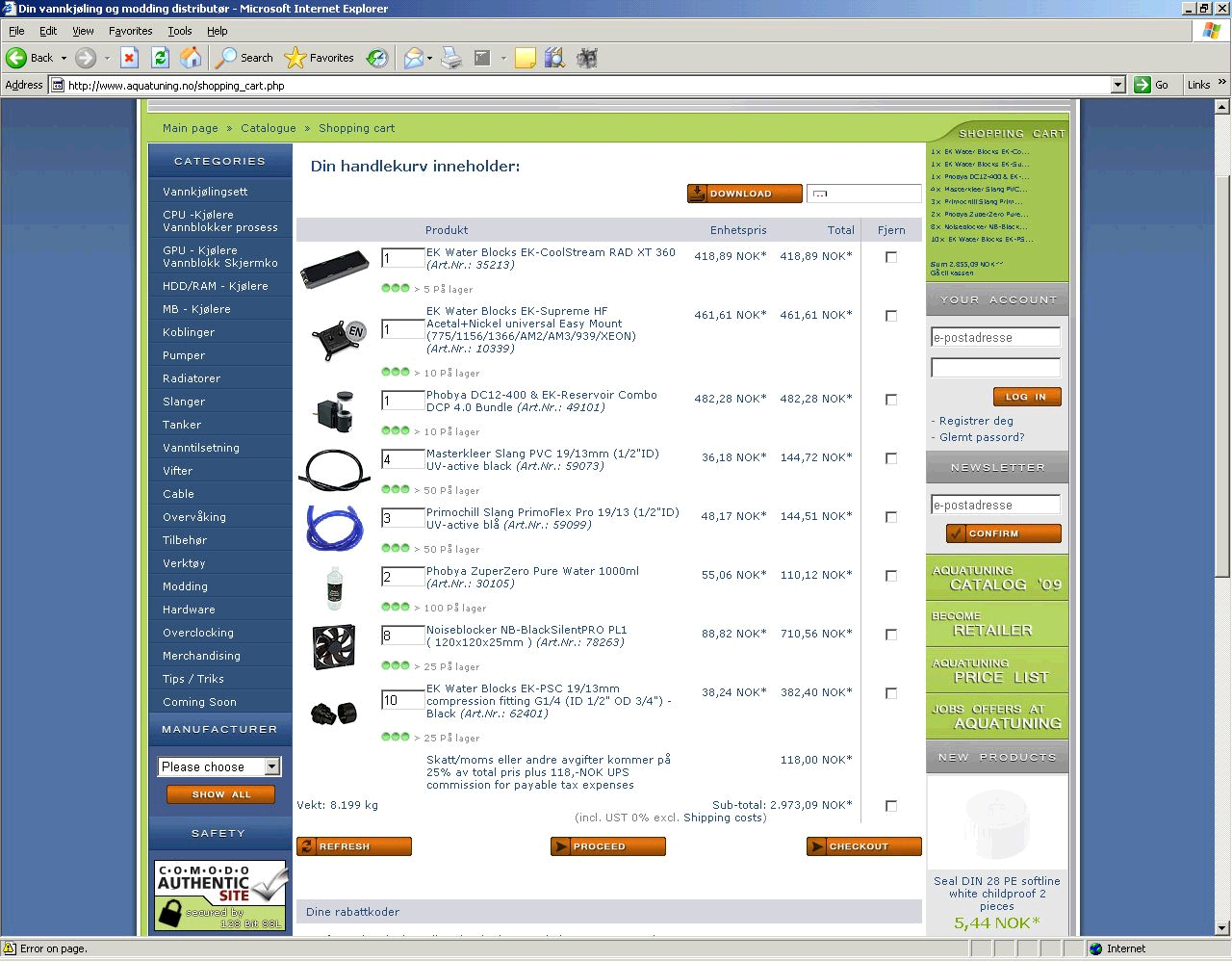Open the Discuss note icon
1232x961 pixels.
pyautogui.click(x=525, y=58)
